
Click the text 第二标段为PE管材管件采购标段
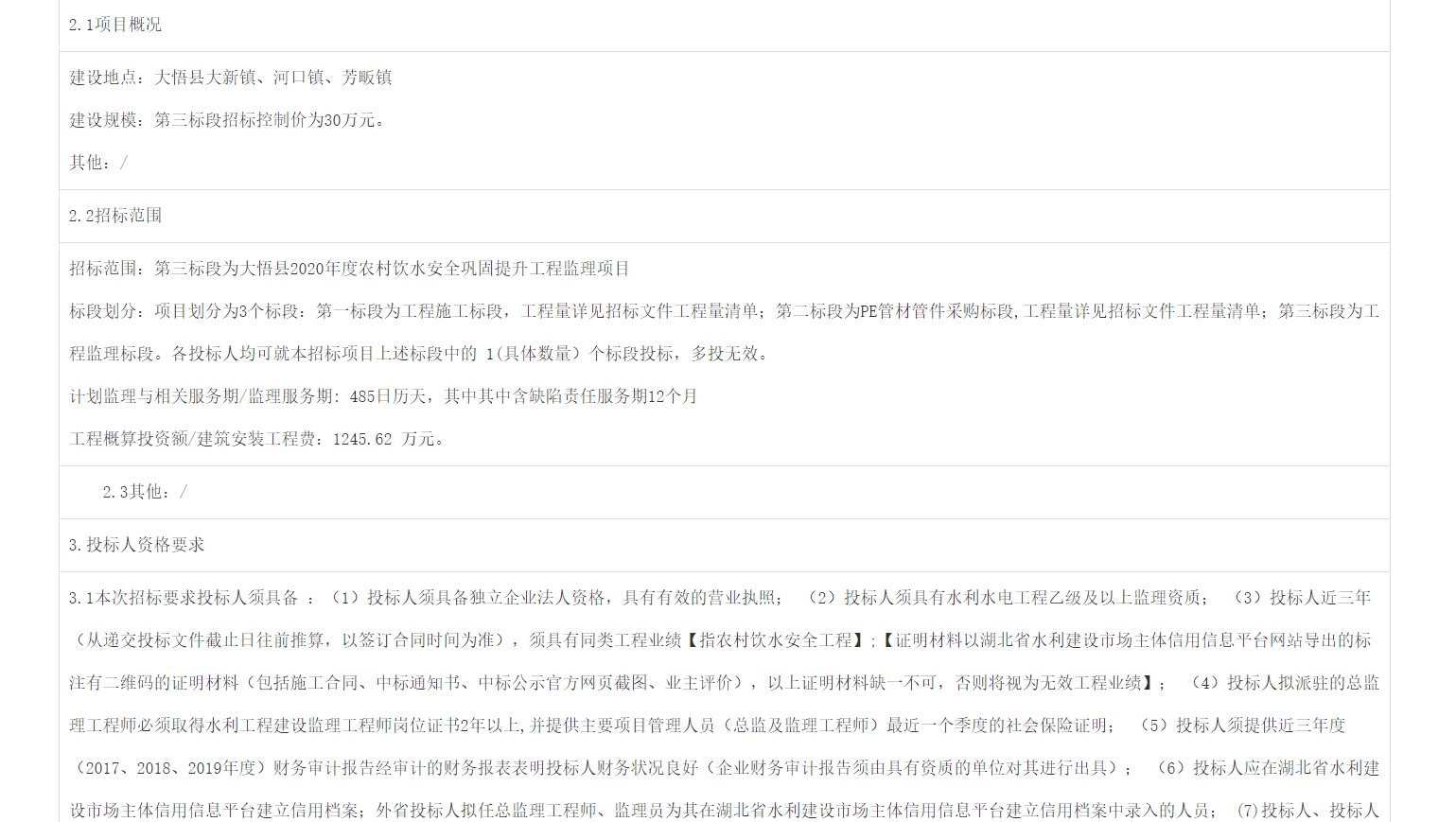[893, 311]
